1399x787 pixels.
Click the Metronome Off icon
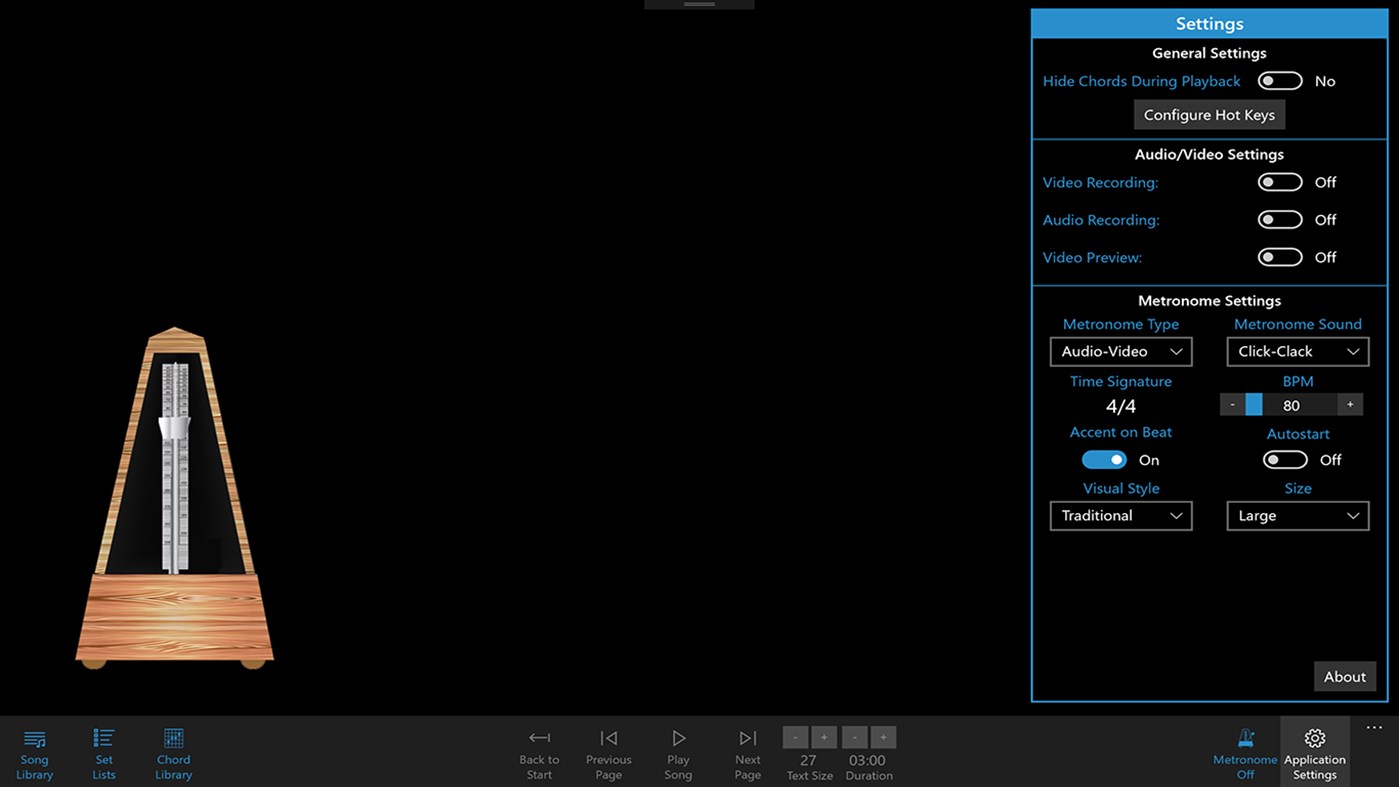pyautogui.click(x=1244, y=752)
